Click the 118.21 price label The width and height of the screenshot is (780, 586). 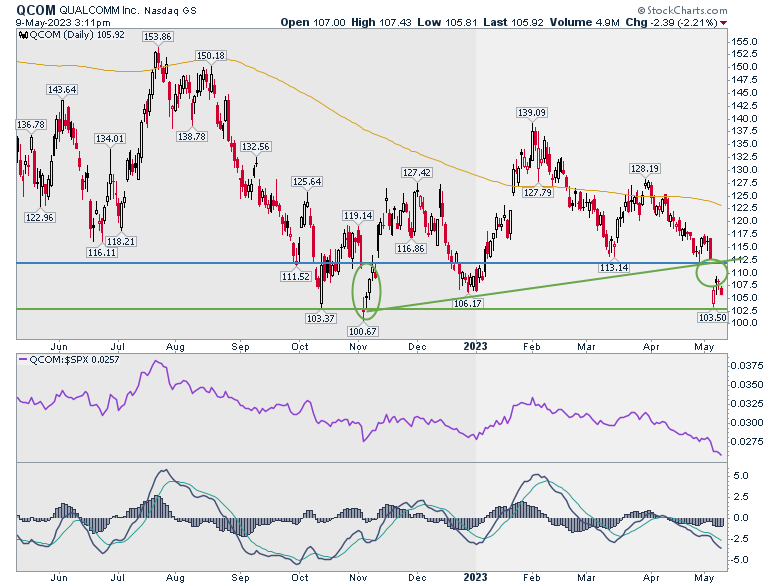121,241
